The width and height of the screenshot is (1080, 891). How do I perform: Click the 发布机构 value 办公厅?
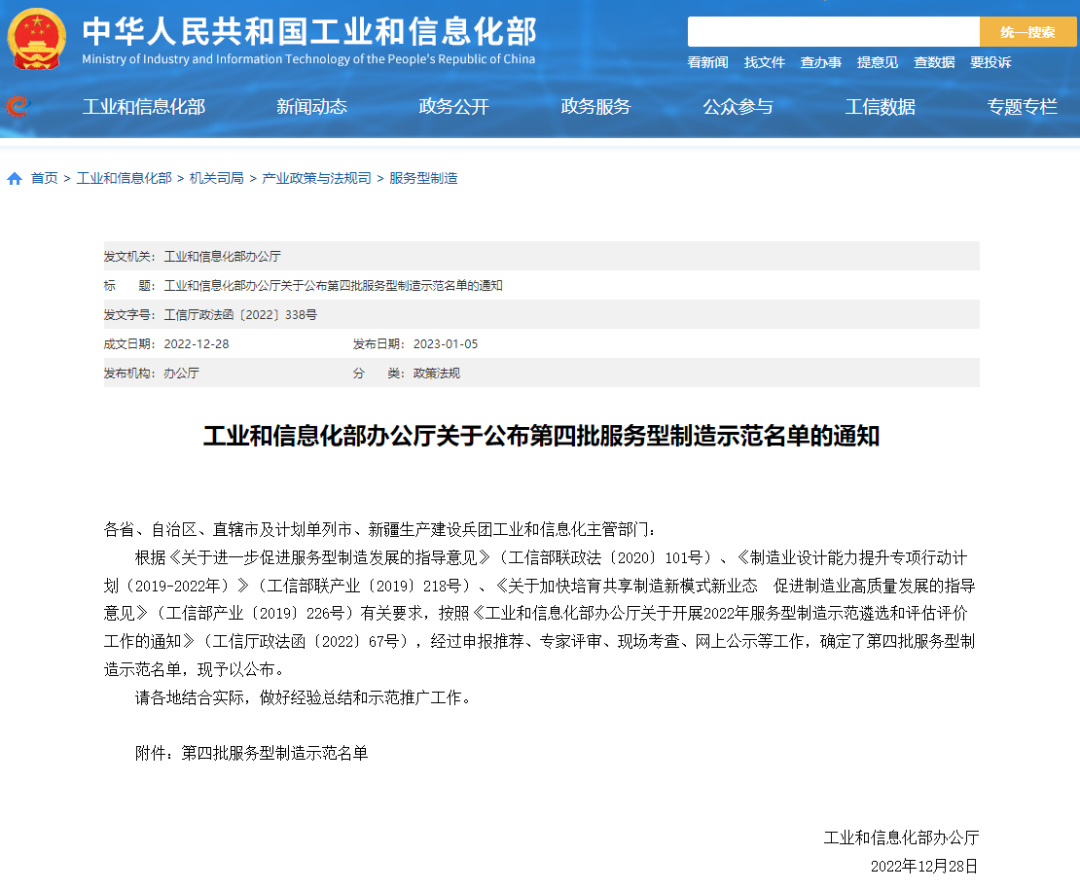coord(181,373)
